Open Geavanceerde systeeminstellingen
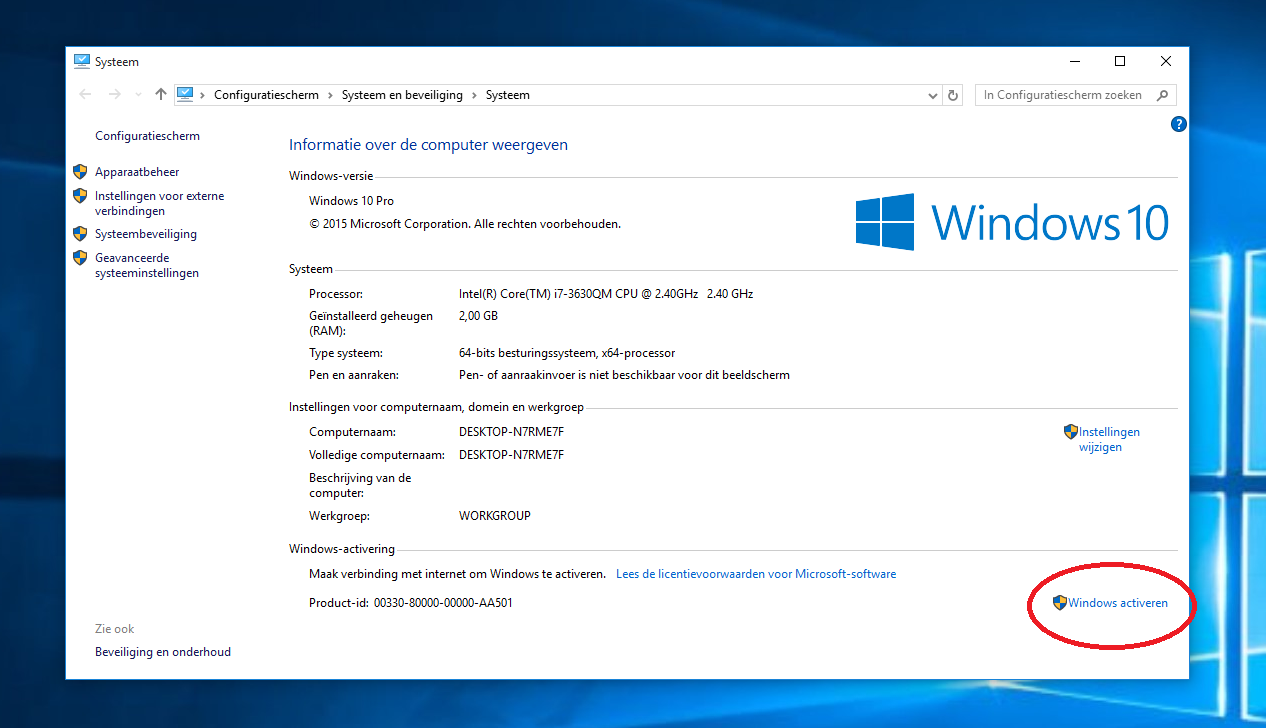The height and width of the screenshot is (728, 1266). (x=147, y=265)
